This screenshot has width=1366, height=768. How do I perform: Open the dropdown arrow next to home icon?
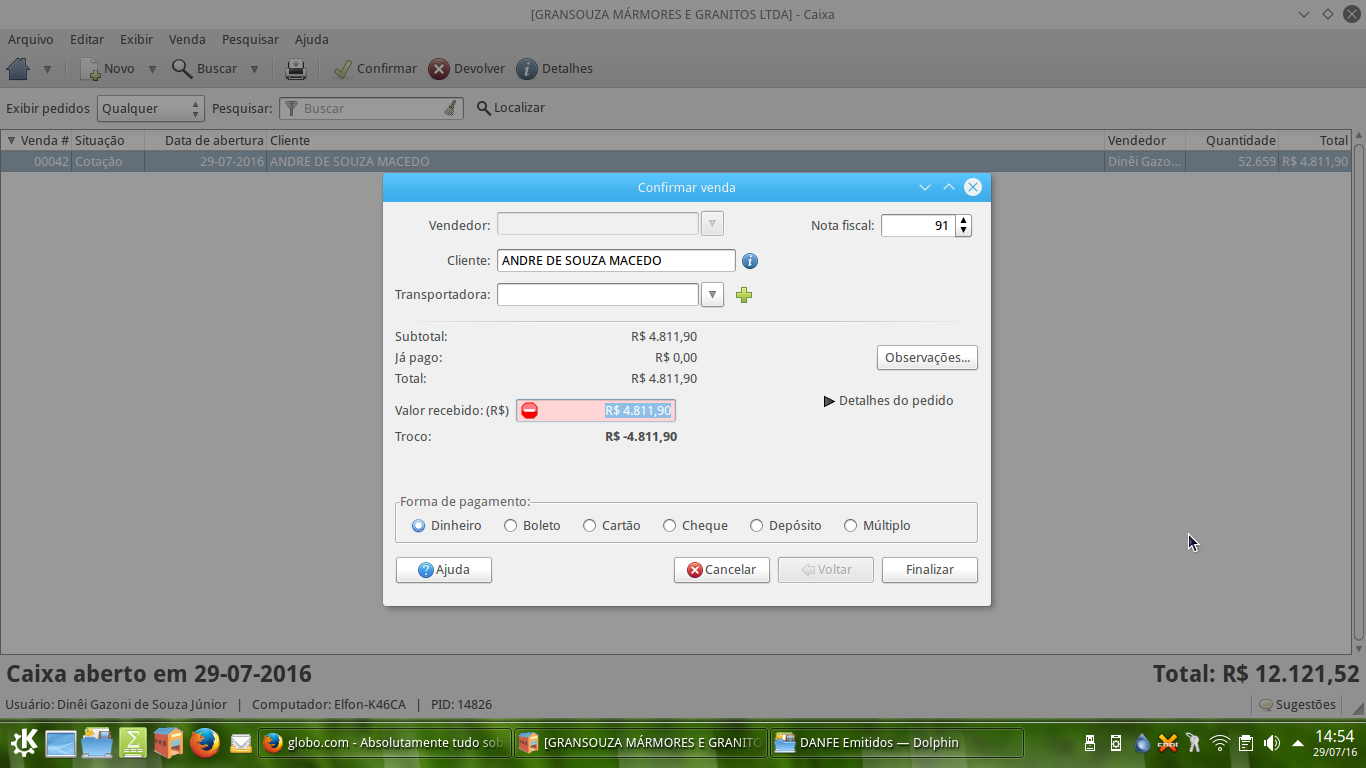coord(47,69)
